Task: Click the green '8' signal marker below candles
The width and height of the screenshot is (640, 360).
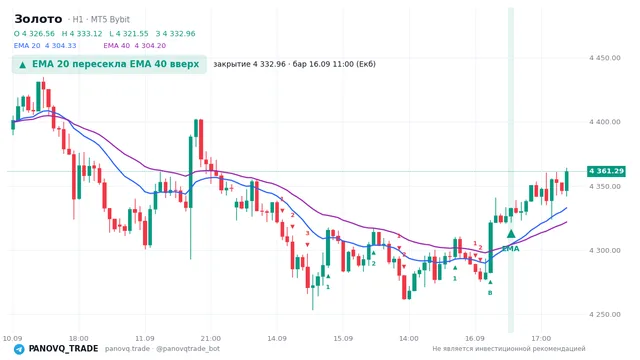Action: pos(490,293)
